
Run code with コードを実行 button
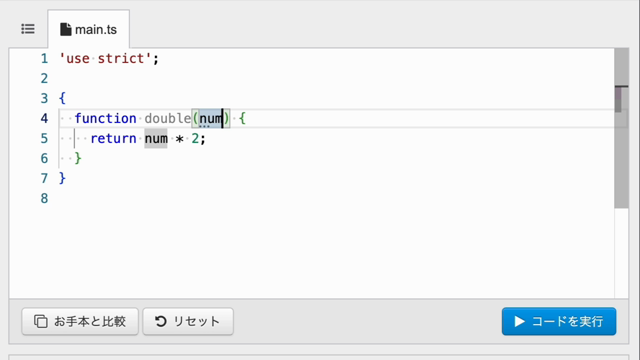[559, 322]
